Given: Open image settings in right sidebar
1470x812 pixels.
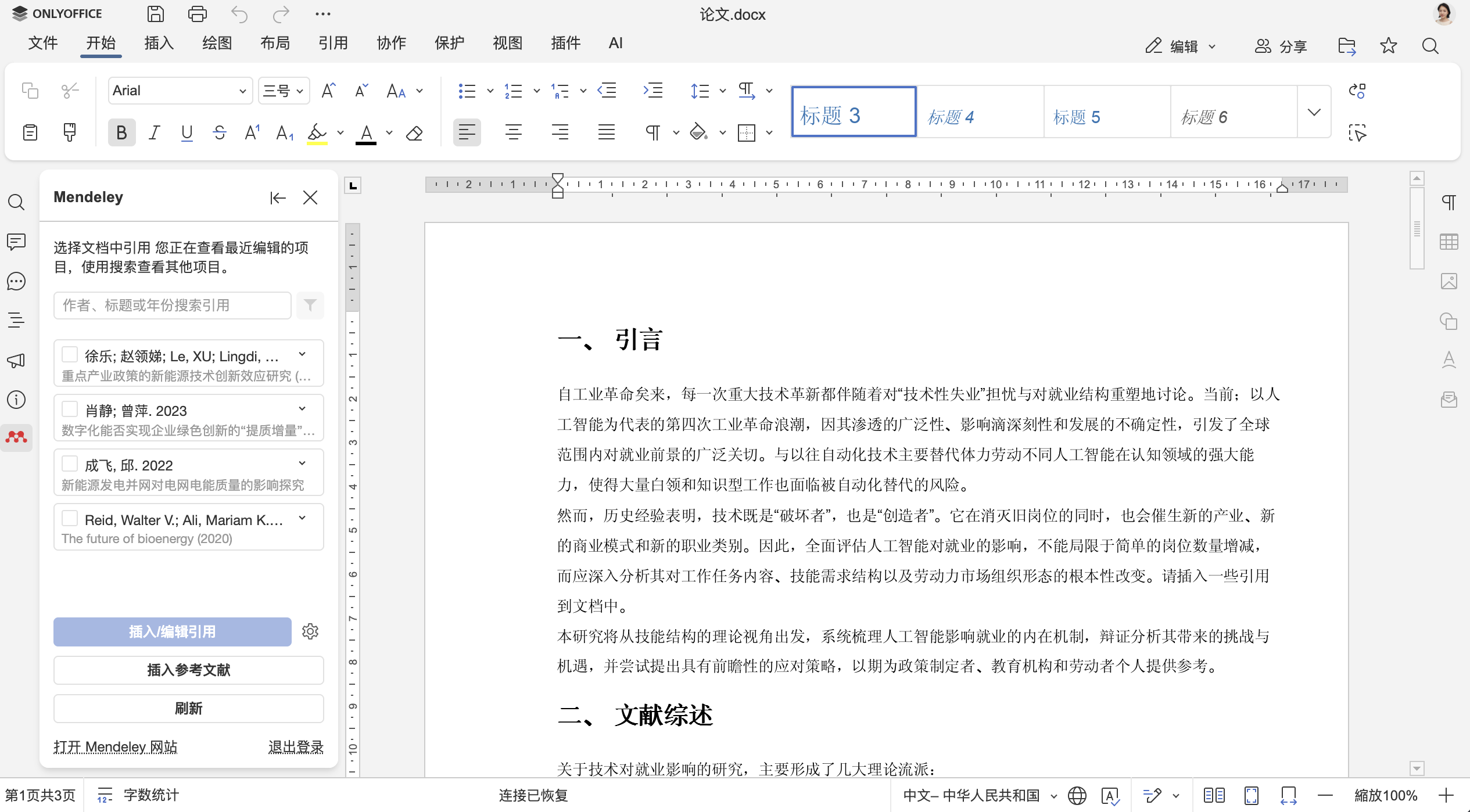Looking at the screenshot, I should [x=1449, y=281].
